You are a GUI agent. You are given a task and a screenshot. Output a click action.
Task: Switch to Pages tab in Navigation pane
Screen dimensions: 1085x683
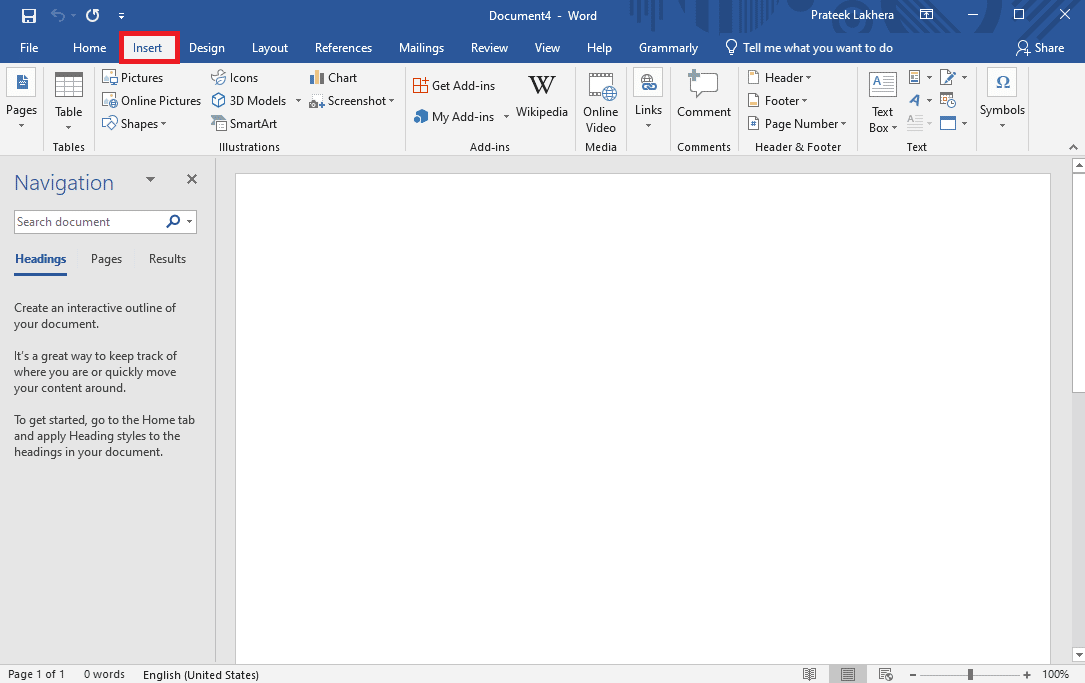[x=106, y=259]
